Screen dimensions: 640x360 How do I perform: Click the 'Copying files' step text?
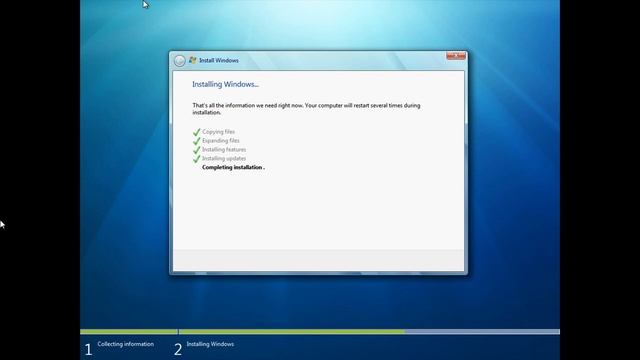pos(218,132)
